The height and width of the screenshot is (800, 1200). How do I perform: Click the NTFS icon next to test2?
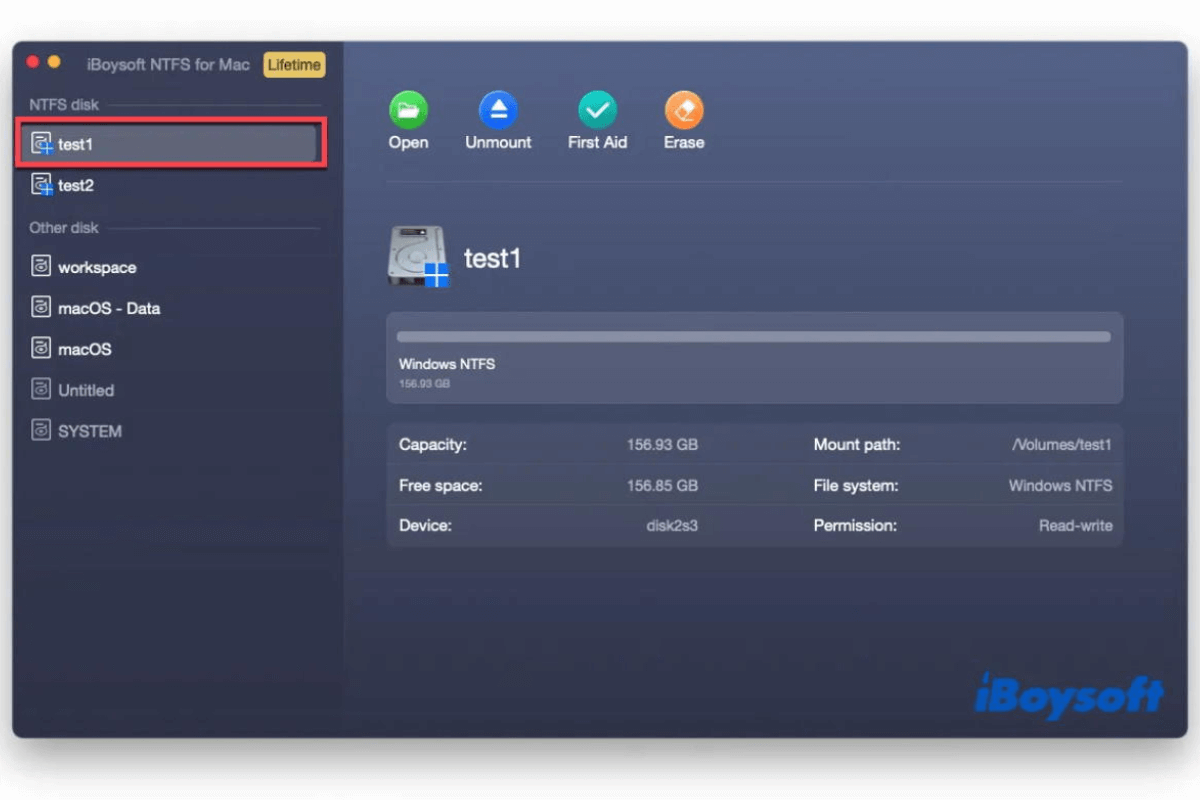[40, 185]
